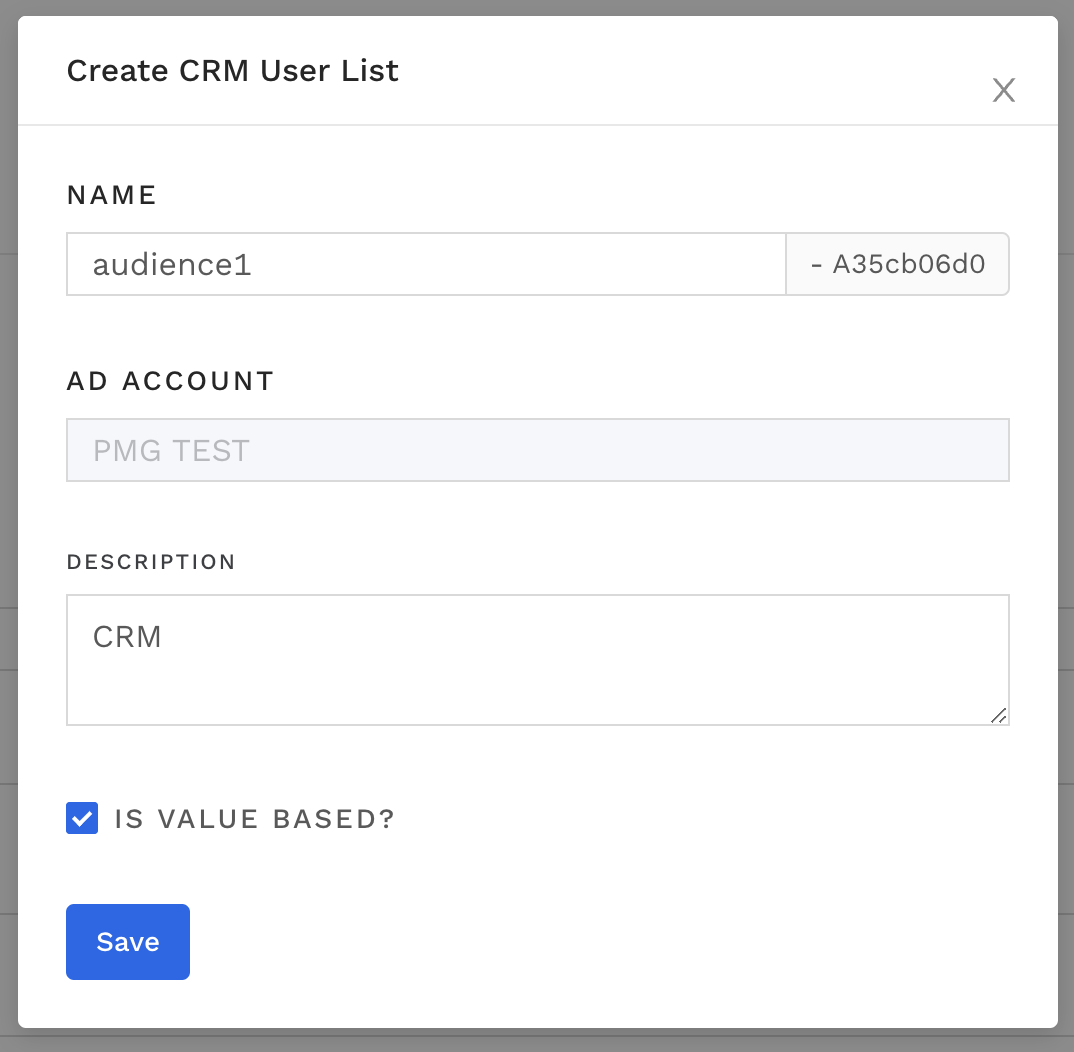This screenshot has height=1052, width=1074.
Task: Uncheck the Is Value Based checkbox
Action: point(82,818)
